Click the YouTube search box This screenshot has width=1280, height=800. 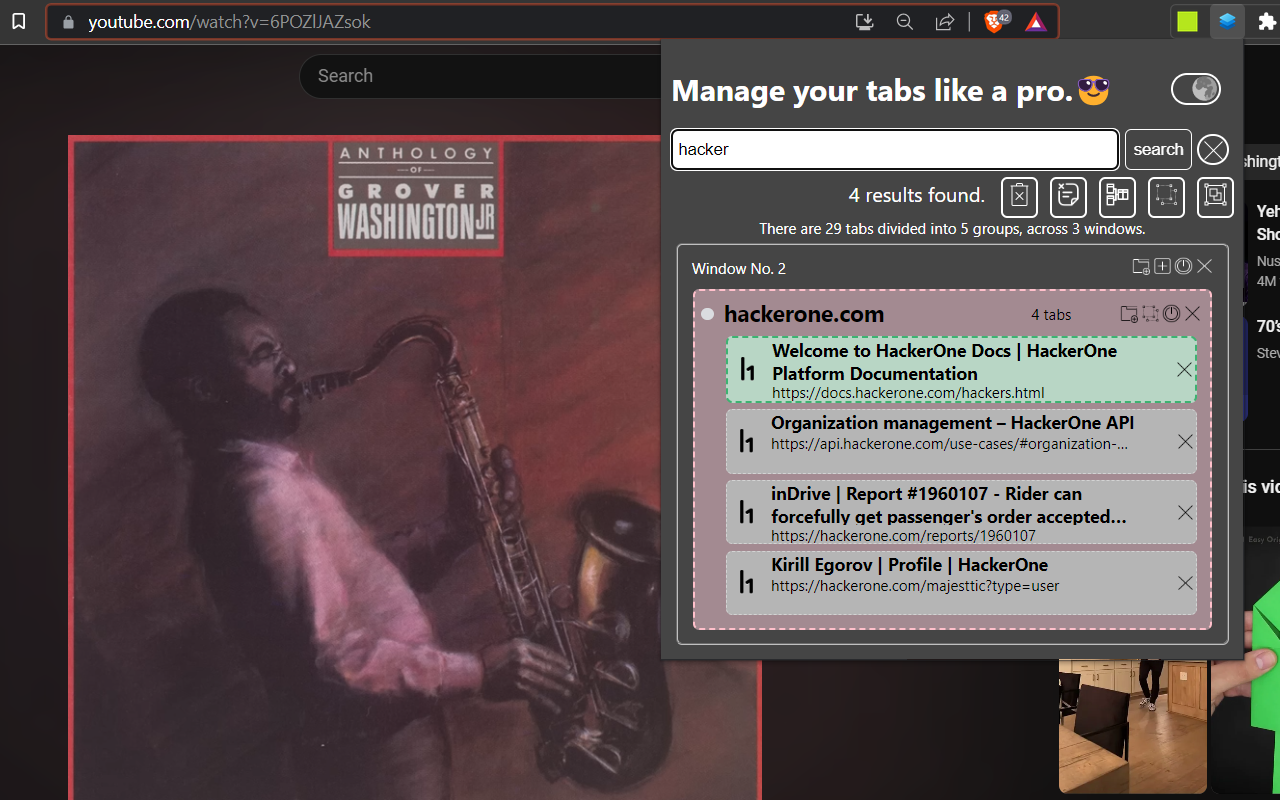point(480,76)
